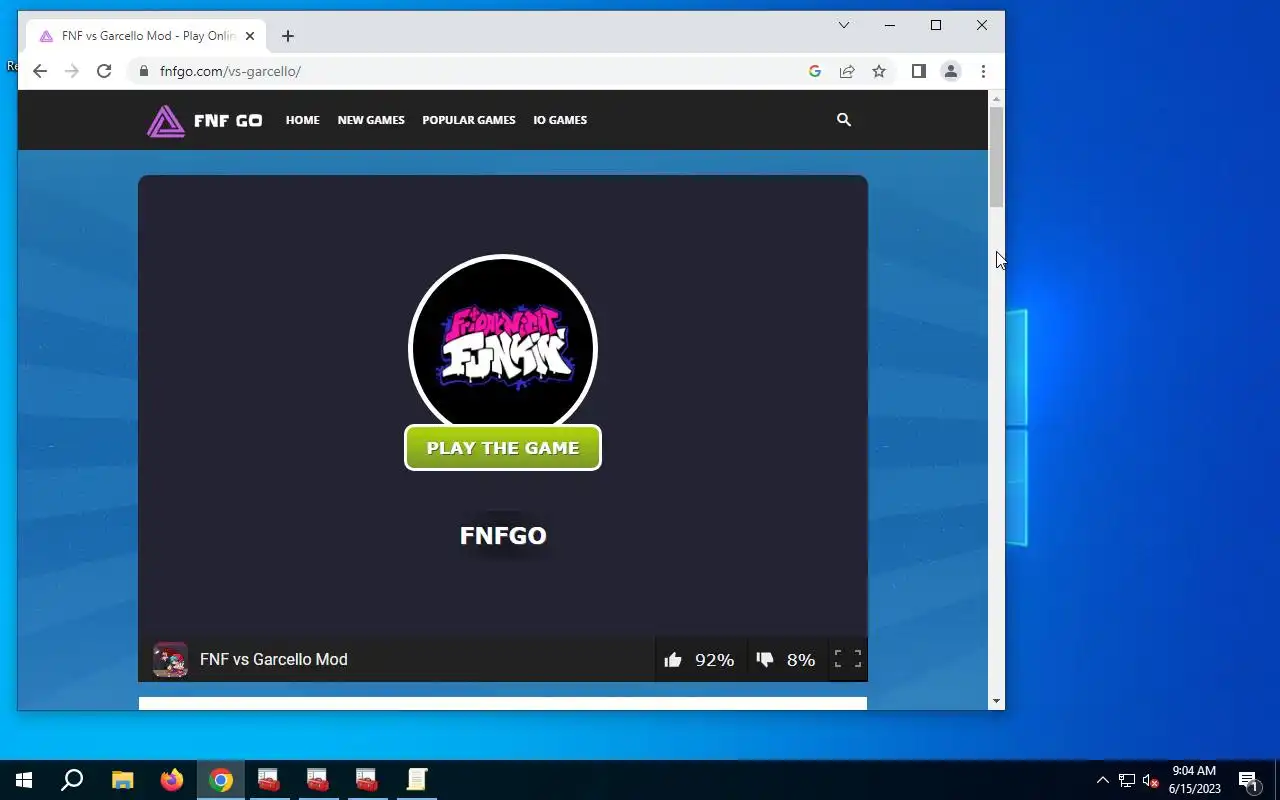Click the FNF vs Garcello Mod title

point(274,660)
